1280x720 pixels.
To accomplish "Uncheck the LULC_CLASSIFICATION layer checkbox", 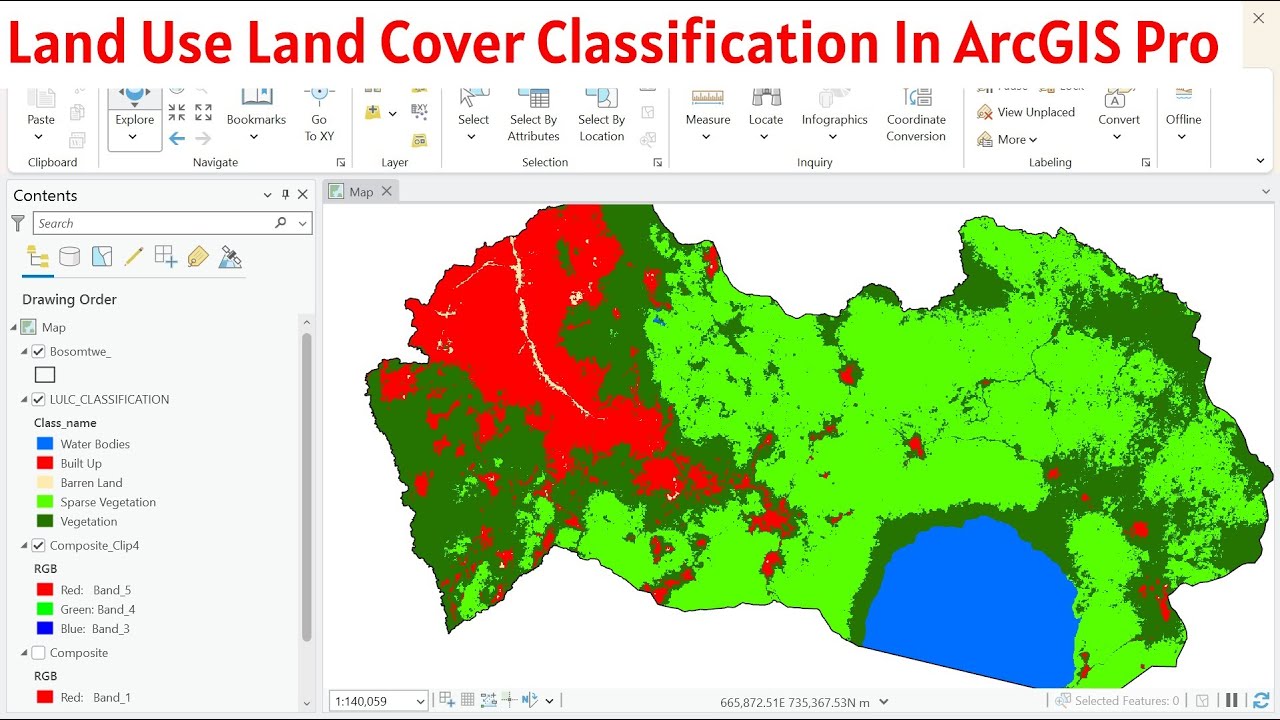I will coord(38,399).
